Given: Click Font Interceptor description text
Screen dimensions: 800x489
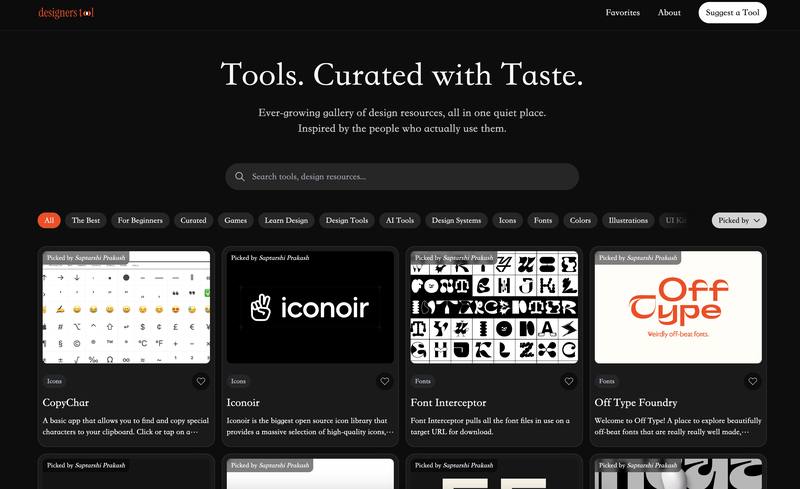Looking at the screenshot, I should point(490,426).
